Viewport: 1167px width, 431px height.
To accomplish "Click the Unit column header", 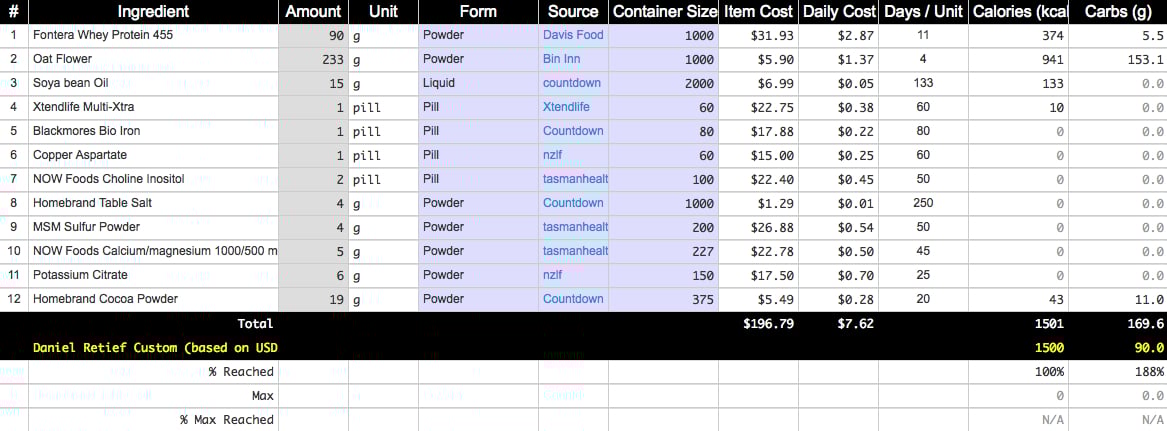I will coord(383,12).
